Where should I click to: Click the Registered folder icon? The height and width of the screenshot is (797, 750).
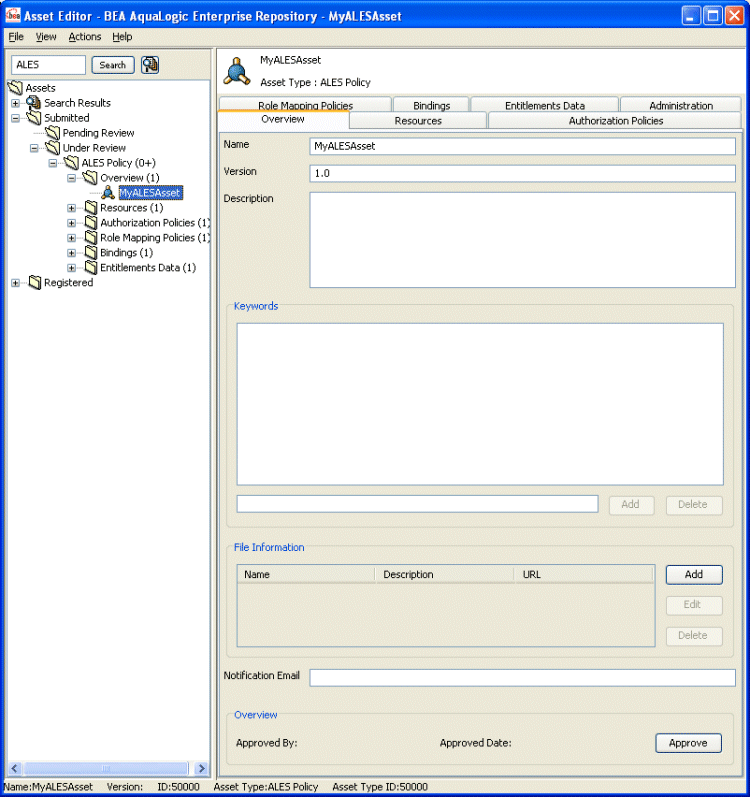pos(35,283)
